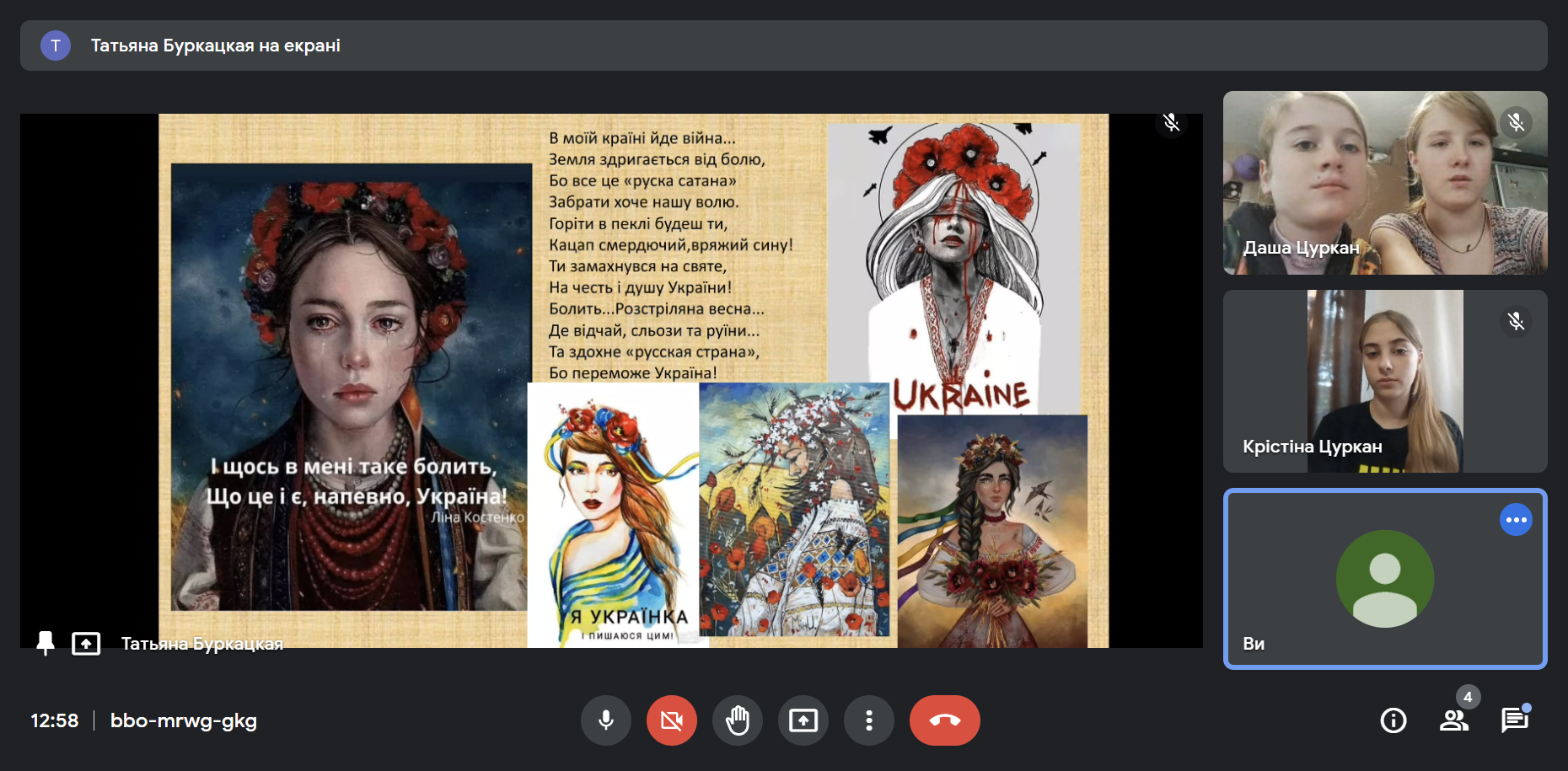
Task: Turn on the camera button
Action: 671,720
